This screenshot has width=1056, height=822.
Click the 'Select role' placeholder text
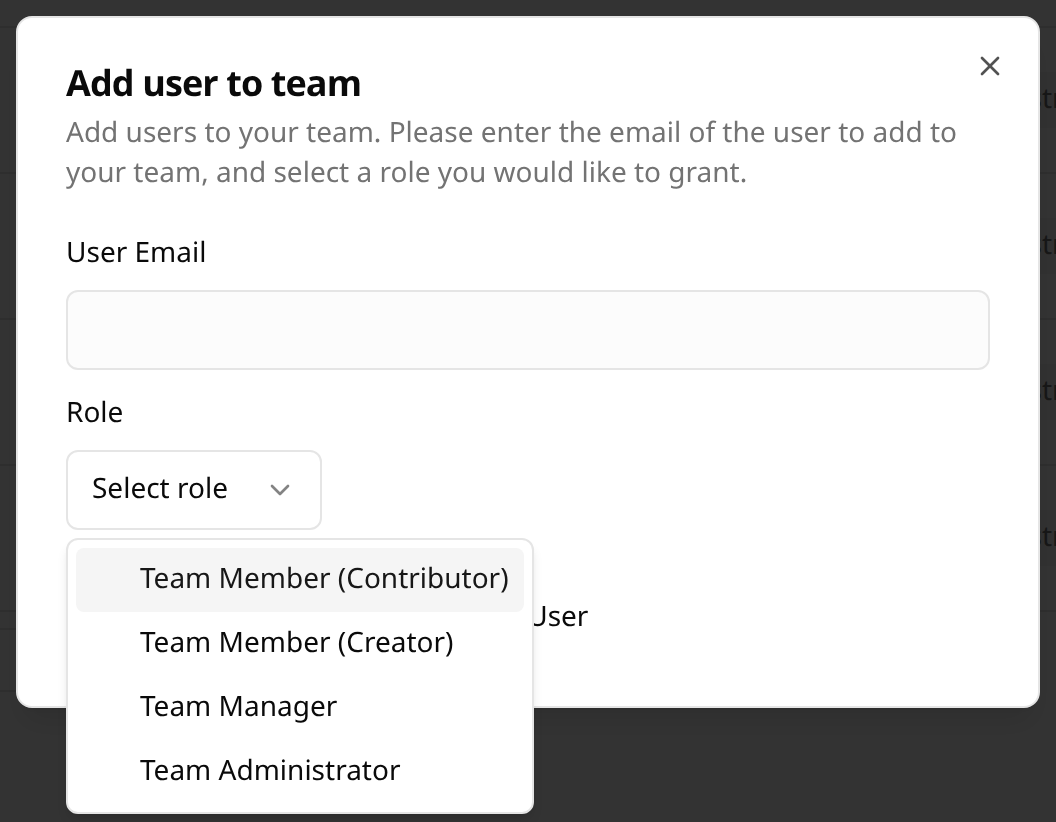click(160, 489)
